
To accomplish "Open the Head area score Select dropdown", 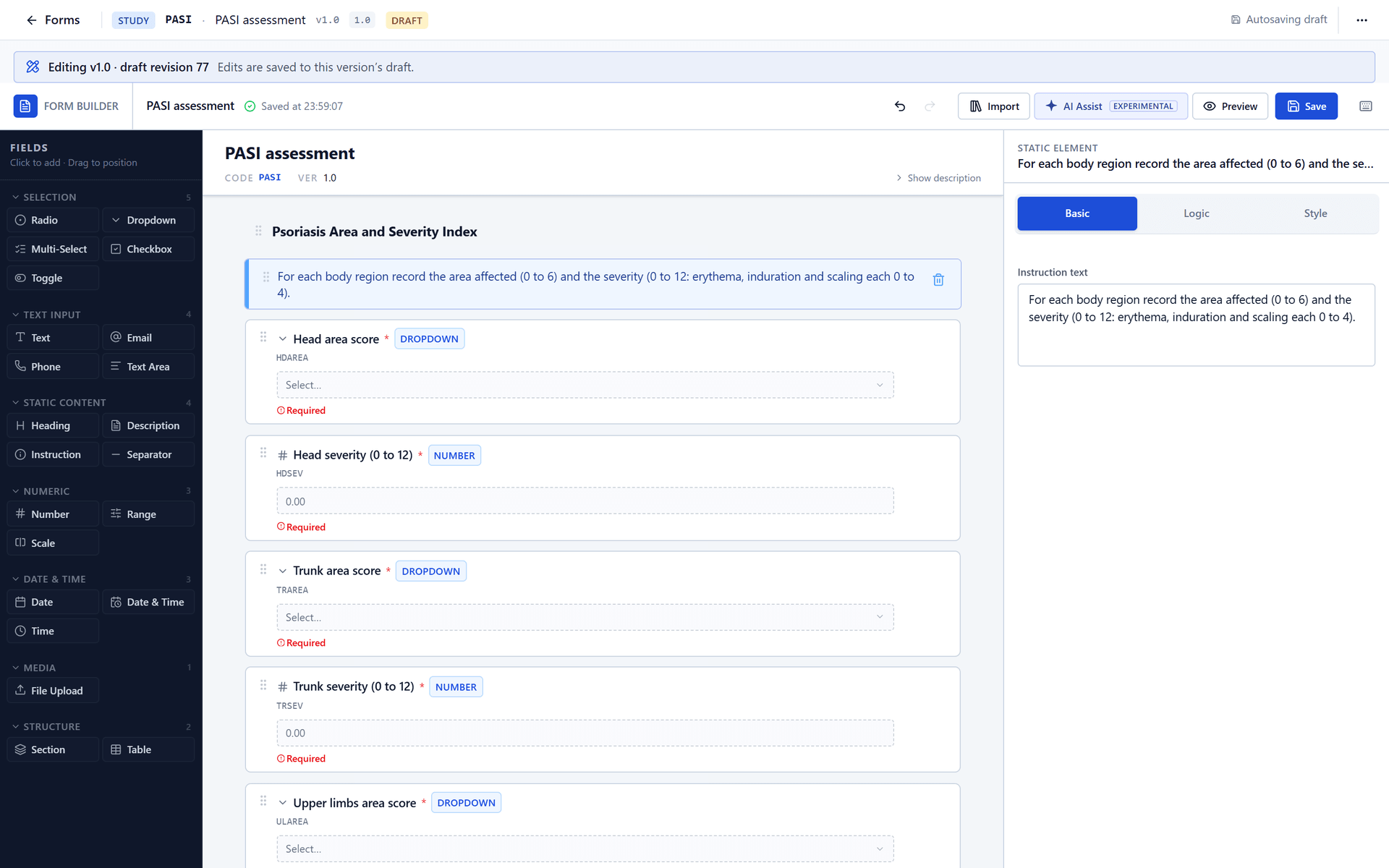I will [585, 385].
